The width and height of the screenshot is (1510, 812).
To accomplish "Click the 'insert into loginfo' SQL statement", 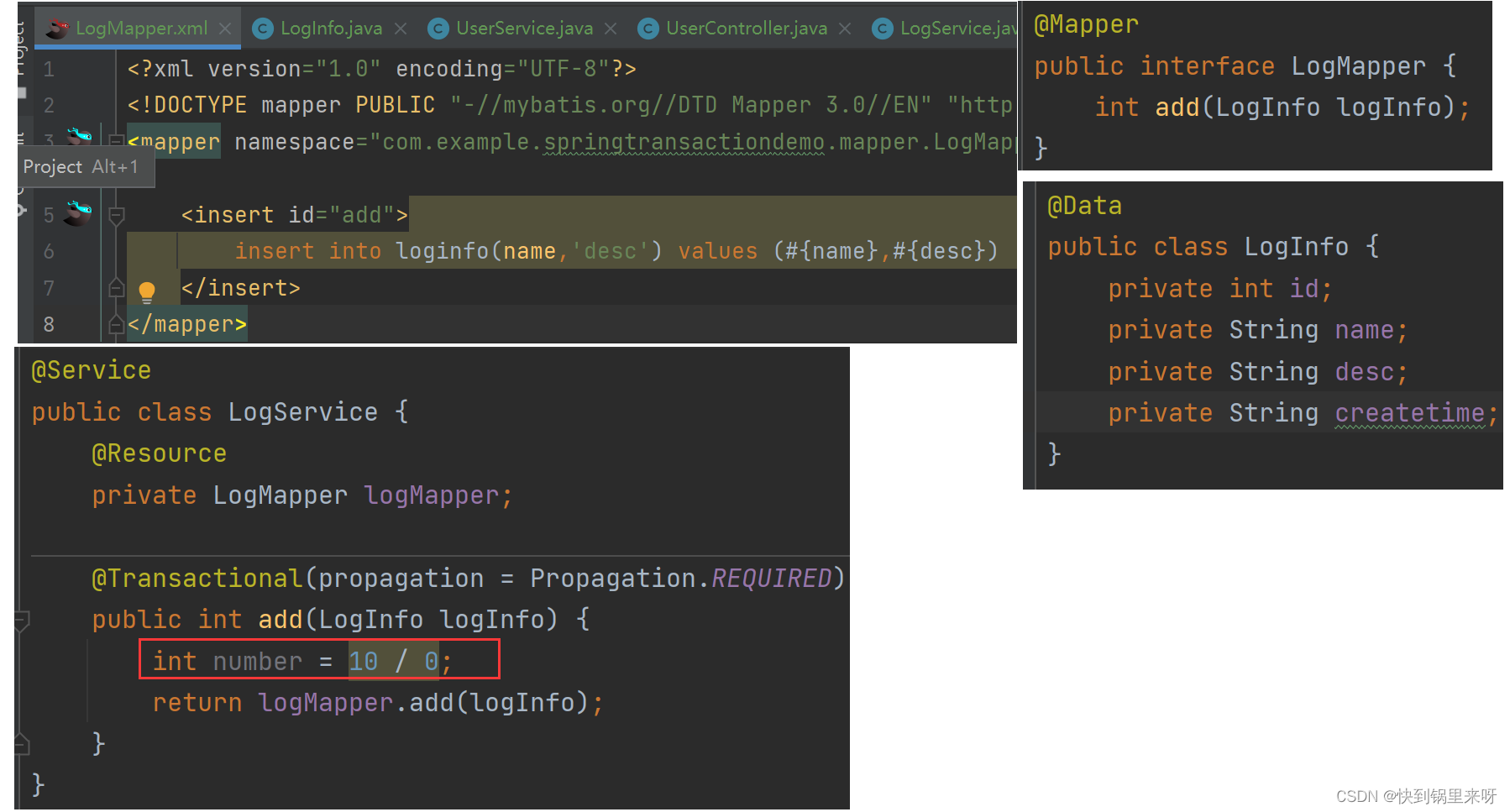I will [616, 251].
